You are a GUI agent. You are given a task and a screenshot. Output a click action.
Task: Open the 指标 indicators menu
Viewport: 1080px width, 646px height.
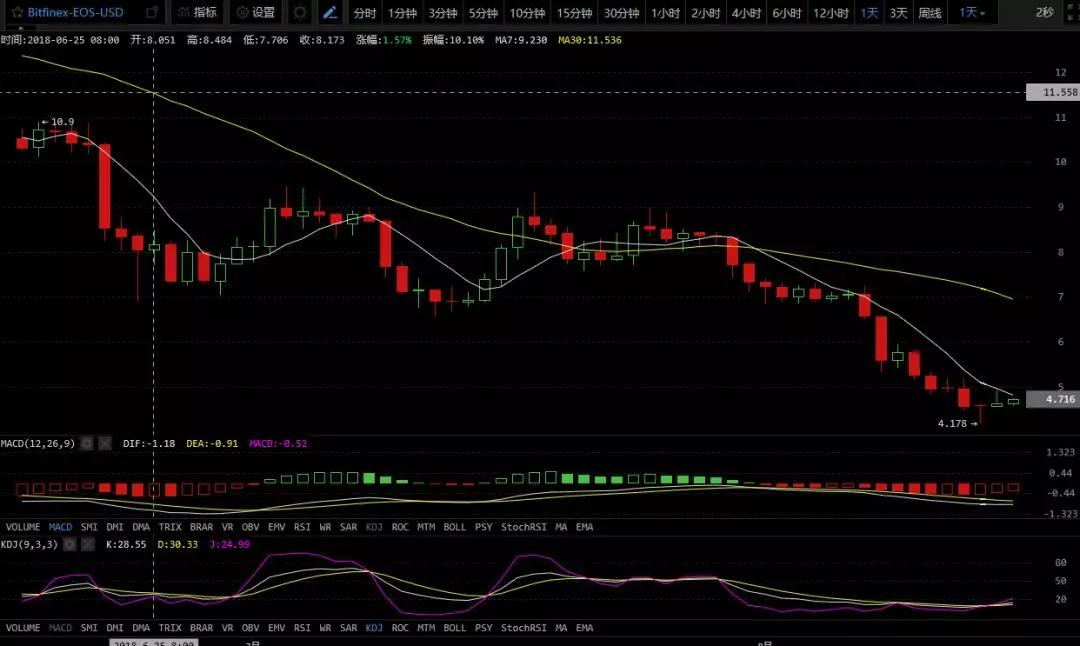(x=196, y=13)
